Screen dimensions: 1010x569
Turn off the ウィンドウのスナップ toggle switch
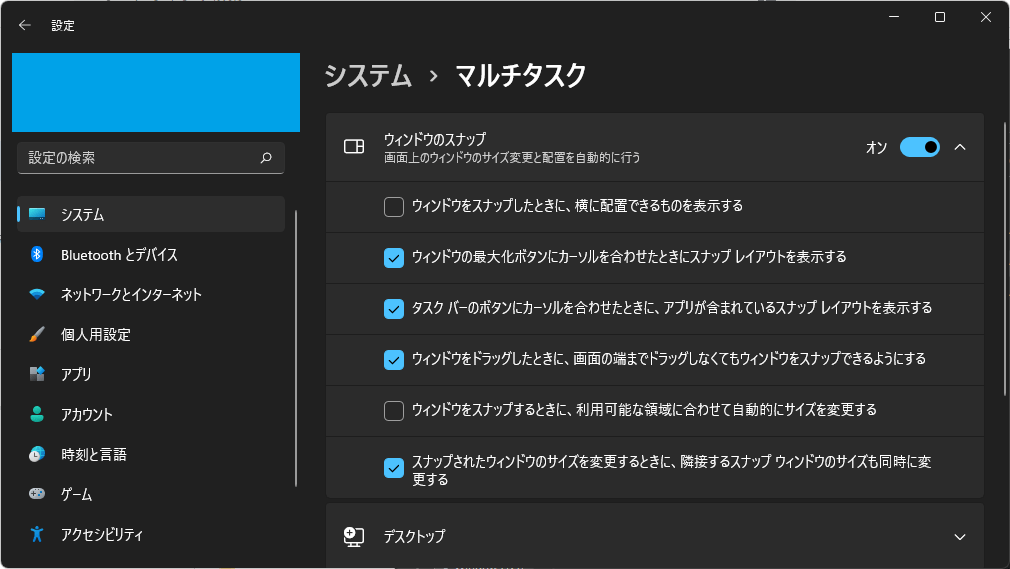tap(919, 148)
